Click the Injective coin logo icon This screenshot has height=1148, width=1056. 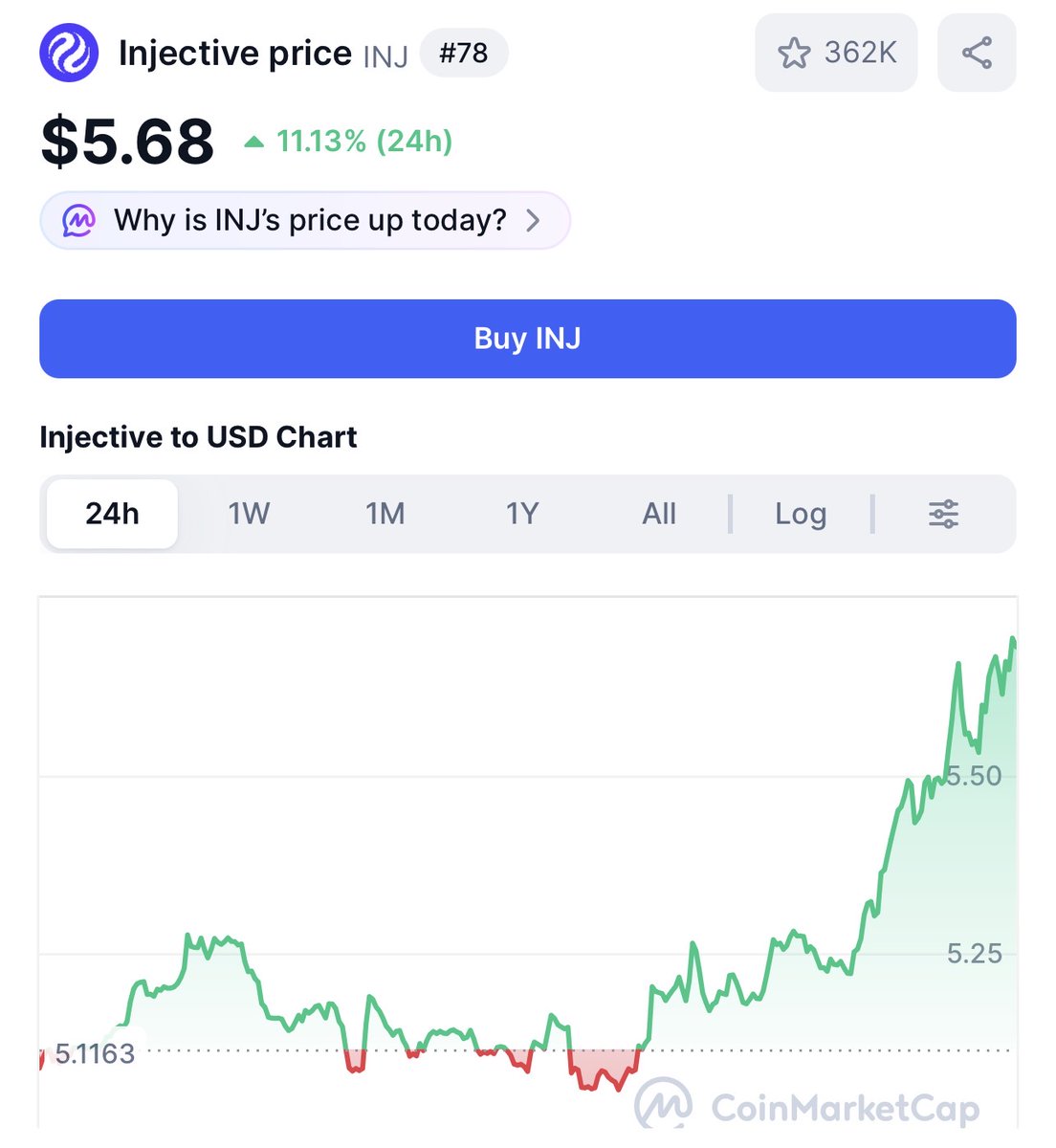coord(69,53)
